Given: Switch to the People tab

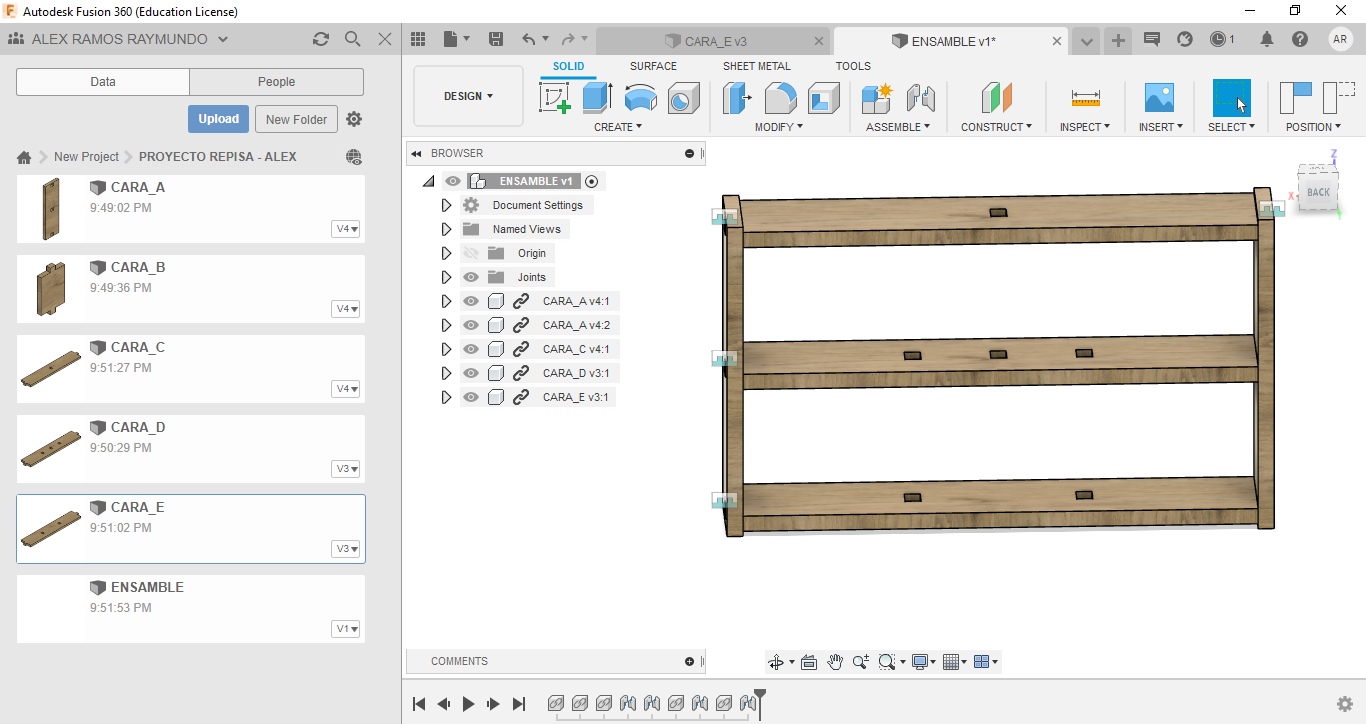Looking at the screenshot, I should [276, 82].
